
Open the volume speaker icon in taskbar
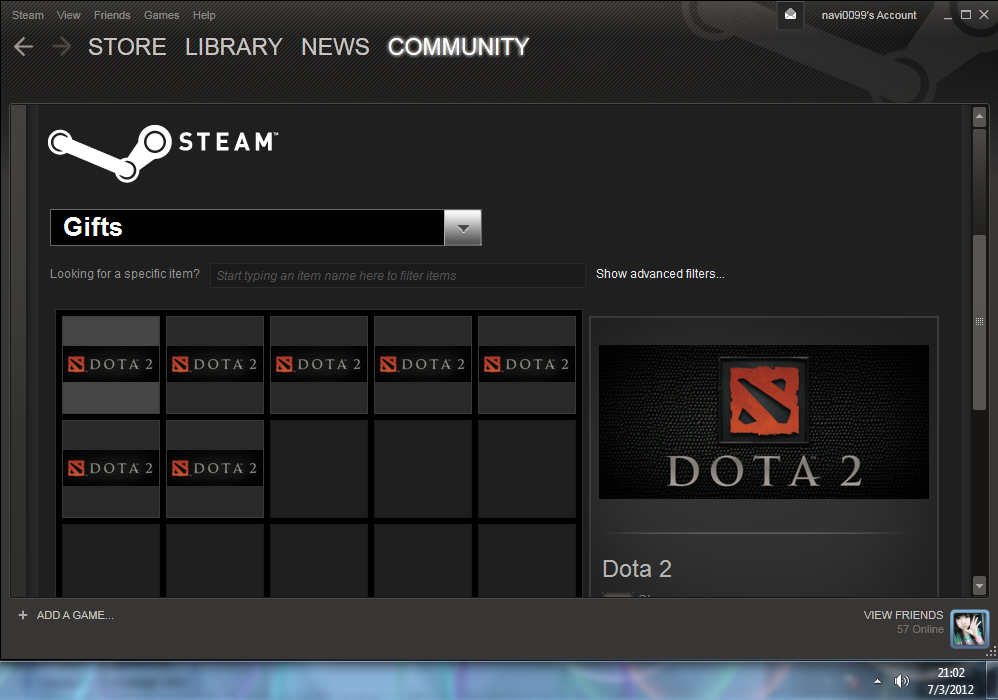tap(901, 681)
